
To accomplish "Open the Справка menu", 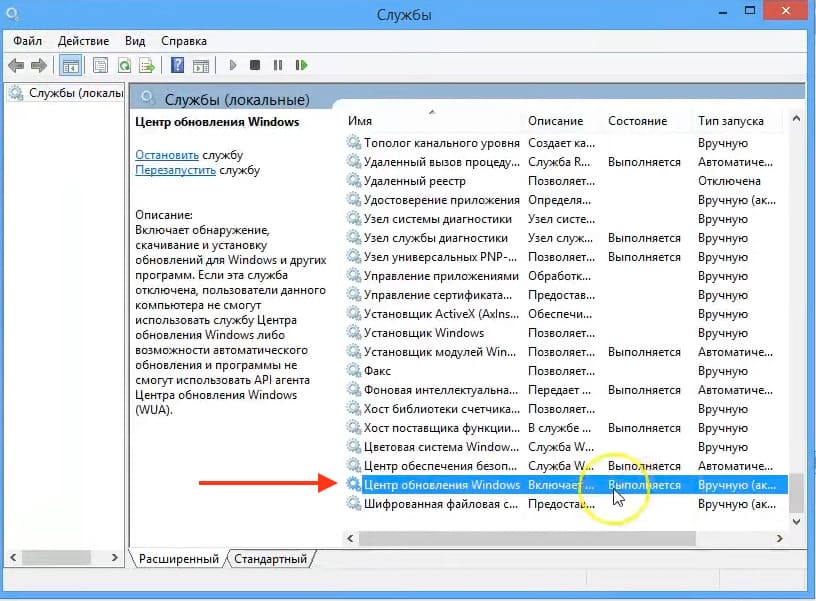I will [x=183, y=41].
